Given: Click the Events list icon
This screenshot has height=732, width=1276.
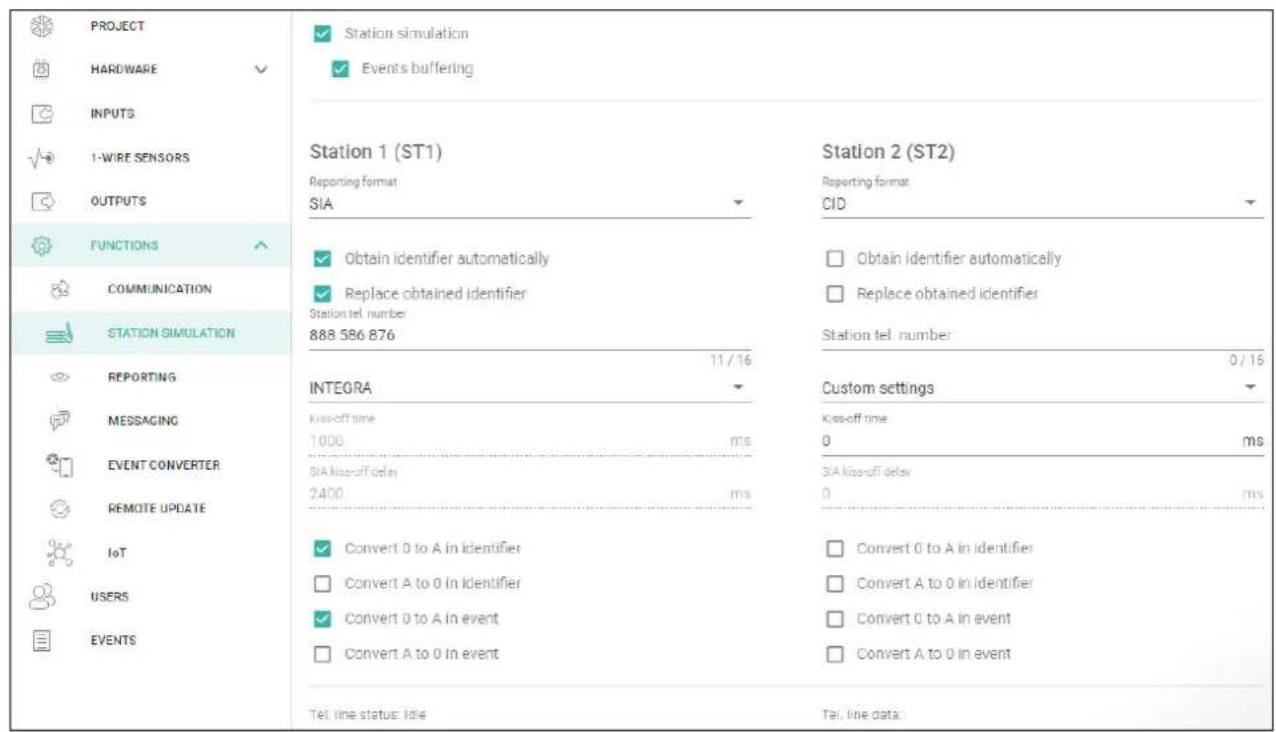Looking at the screenshot, I should pos(42,640).
